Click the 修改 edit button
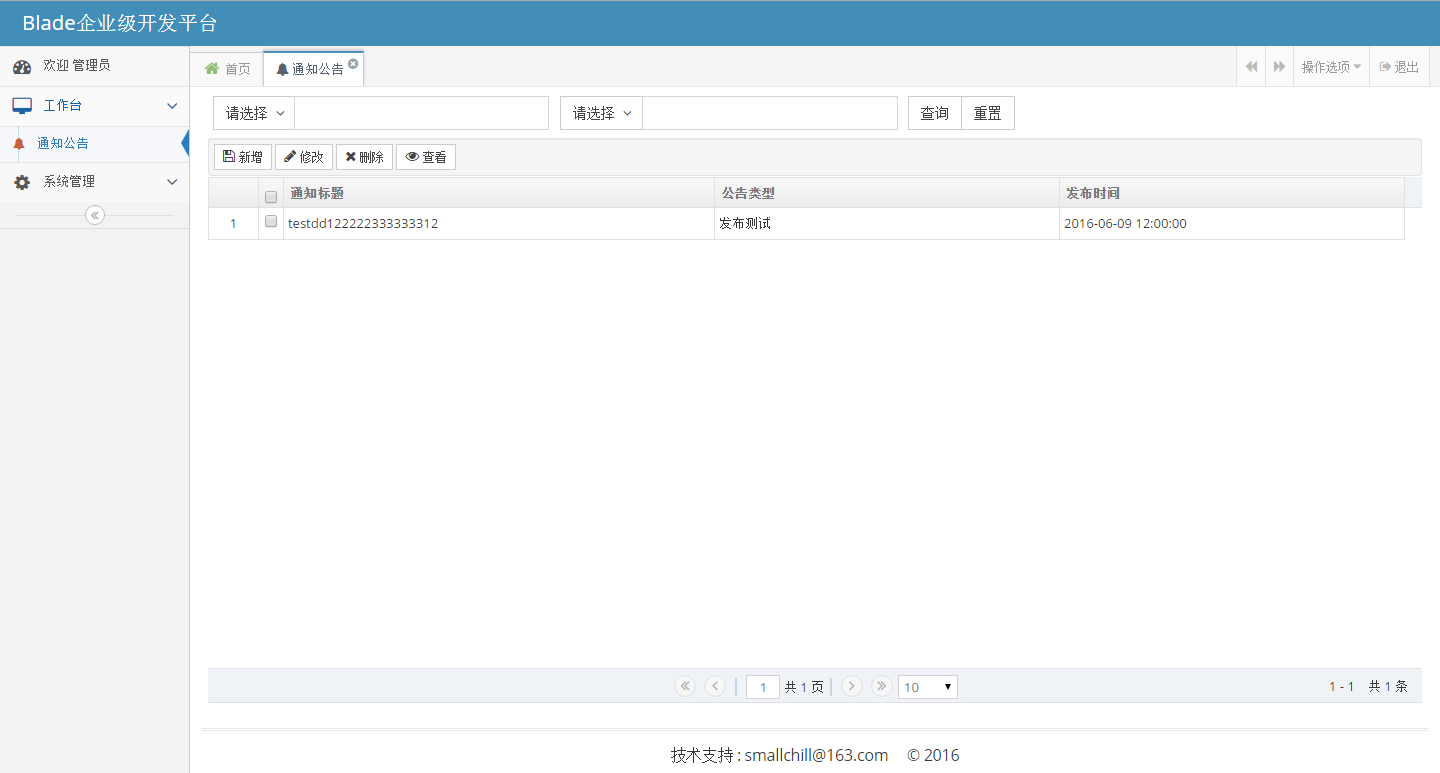 click(x=304, y=157)
